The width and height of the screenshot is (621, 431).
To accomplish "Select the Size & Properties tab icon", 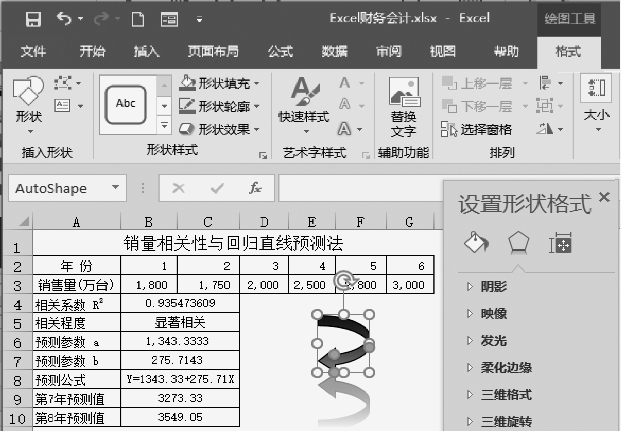I will coord(560,242).
